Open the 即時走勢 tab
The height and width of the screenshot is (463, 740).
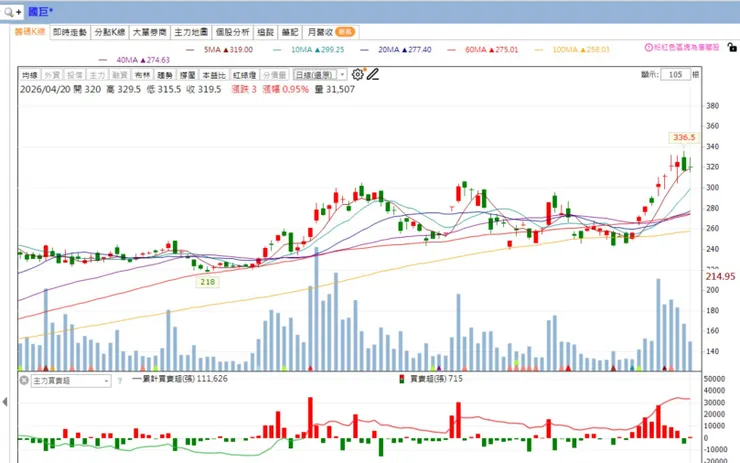point(70,32)
